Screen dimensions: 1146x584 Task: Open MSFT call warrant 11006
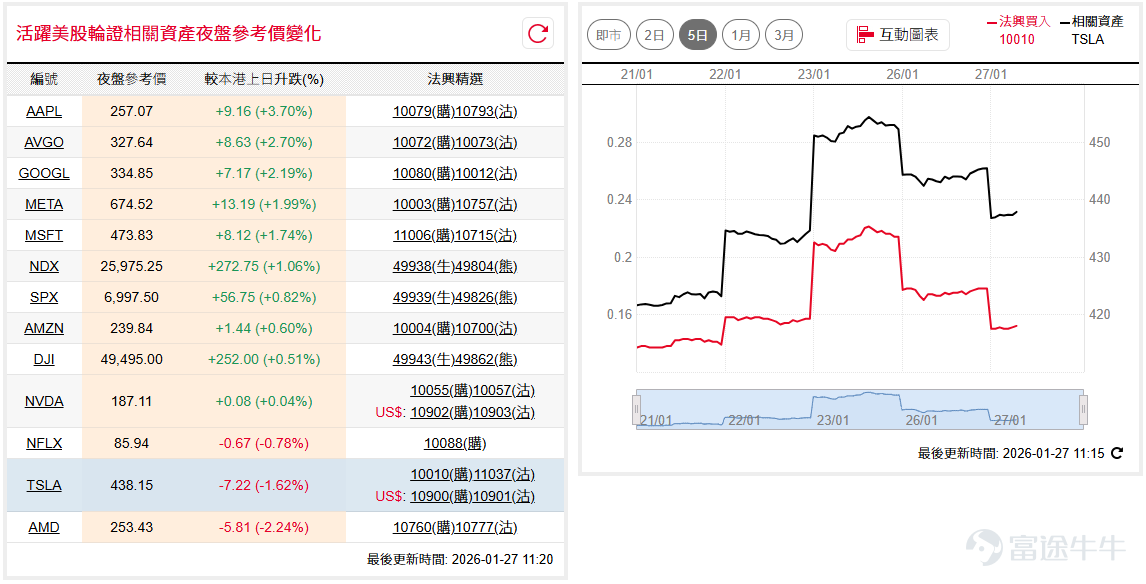[423, 235]
